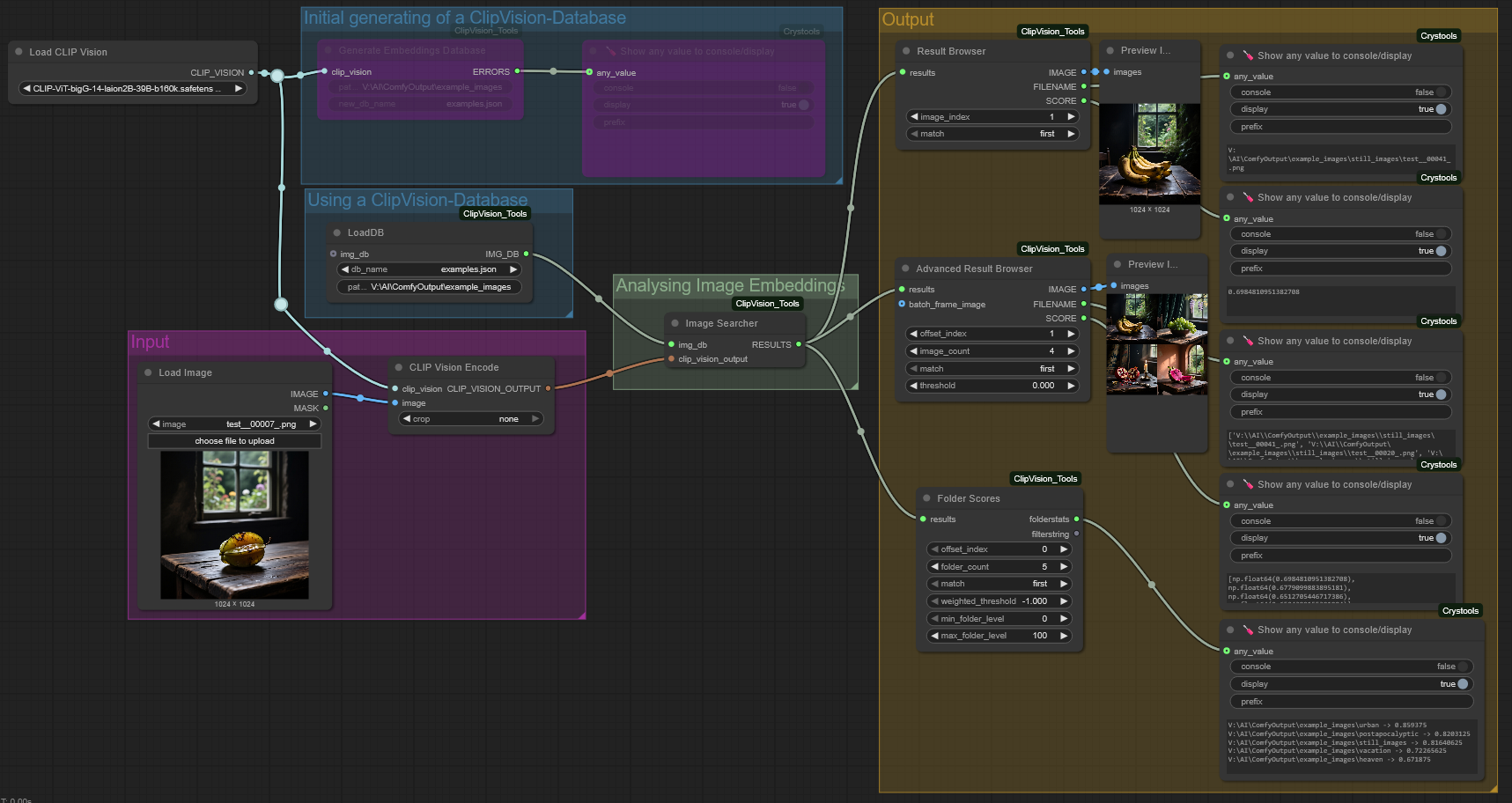Click the banana preview image
Viewport: 1512px width, 803px height.
click(1149, 154)
